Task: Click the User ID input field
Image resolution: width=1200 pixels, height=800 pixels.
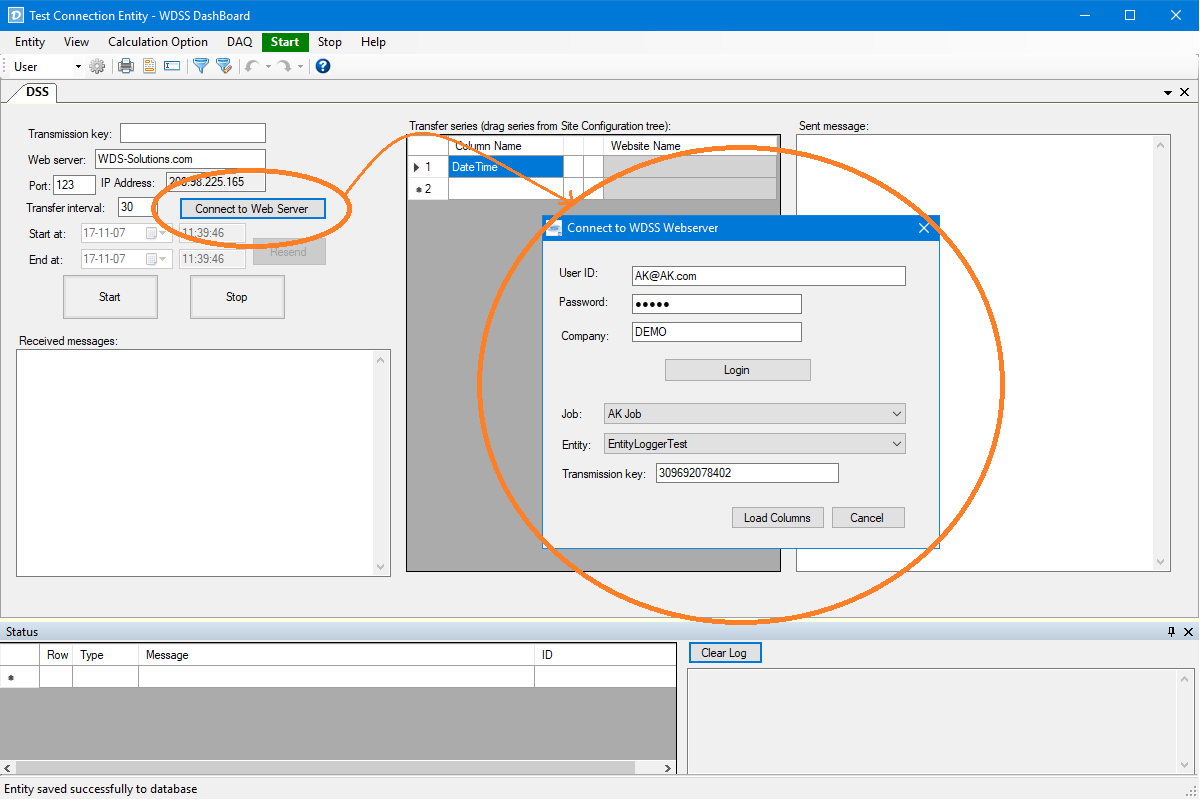Action: point(768,276)
